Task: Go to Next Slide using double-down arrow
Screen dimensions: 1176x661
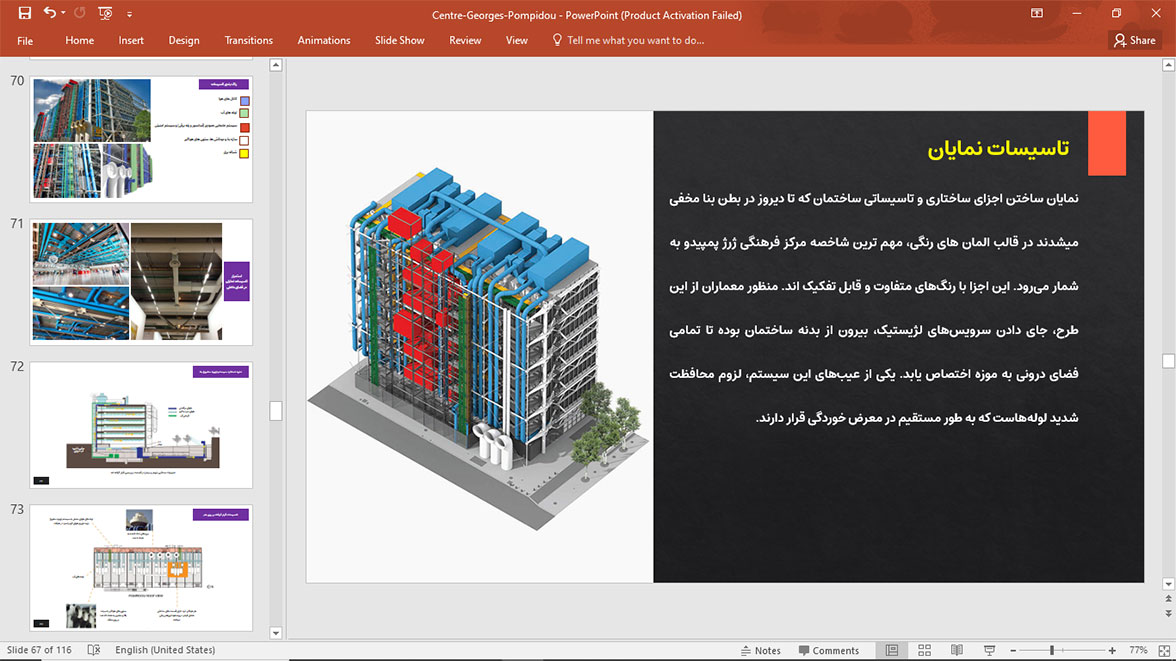Action: (x=1168, y=613)
